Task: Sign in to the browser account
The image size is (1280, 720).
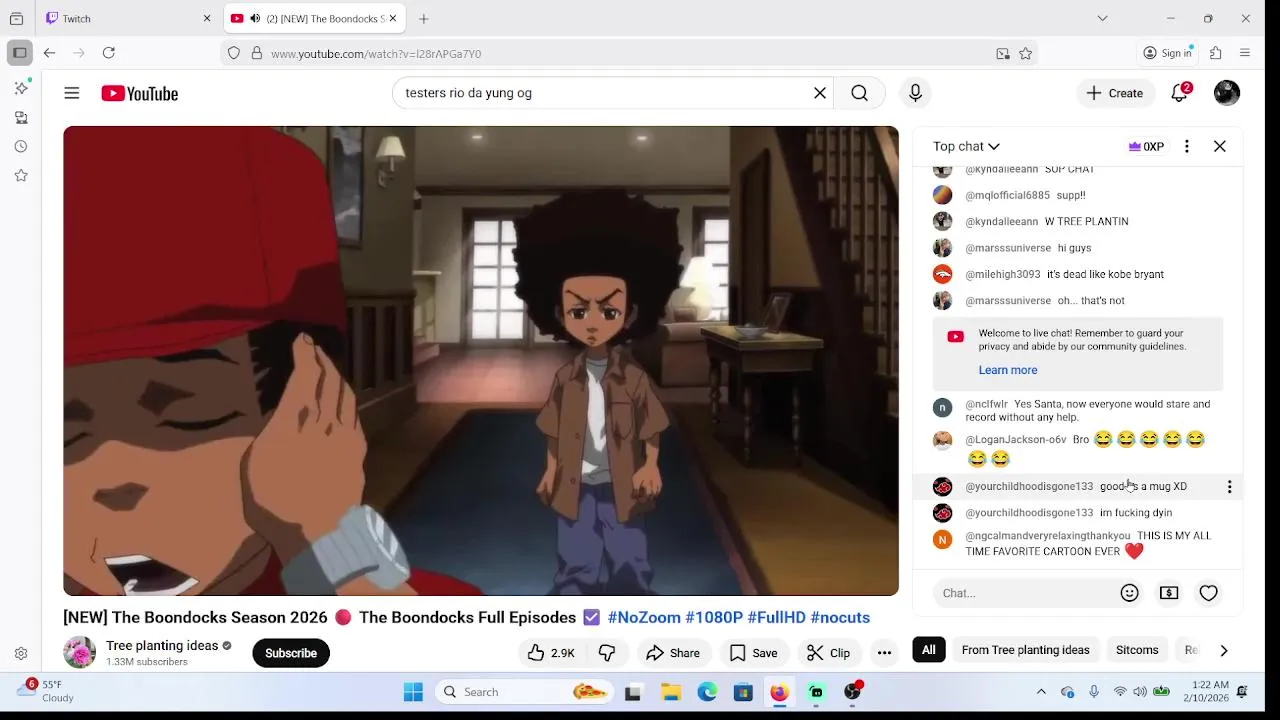Action: pyautogui.click(x=1168, y=53)
